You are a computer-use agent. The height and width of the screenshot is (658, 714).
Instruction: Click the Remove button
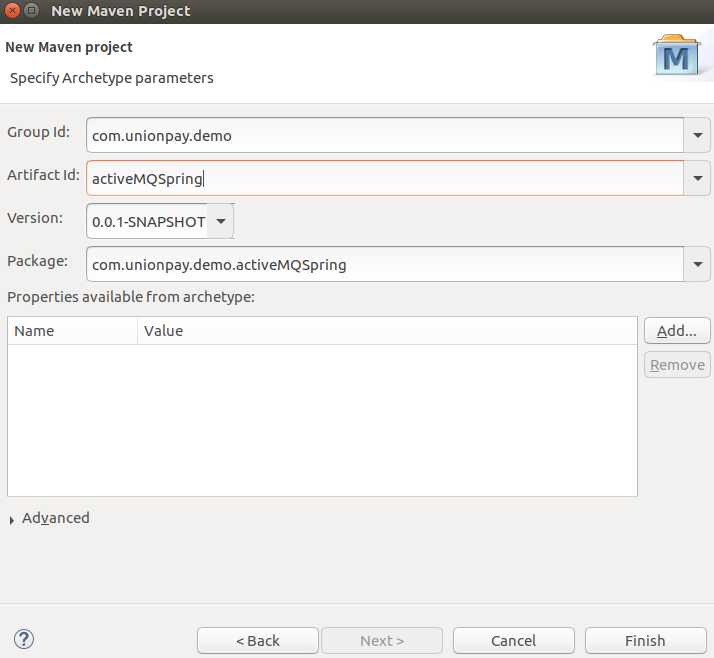(x=677, y=365)
